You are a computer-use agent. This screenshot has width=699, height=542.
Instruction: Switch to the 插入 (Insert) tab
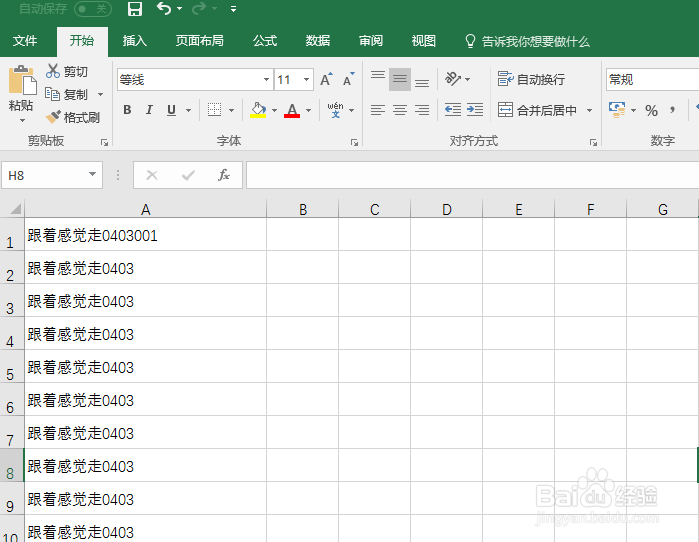pos(135,41)
